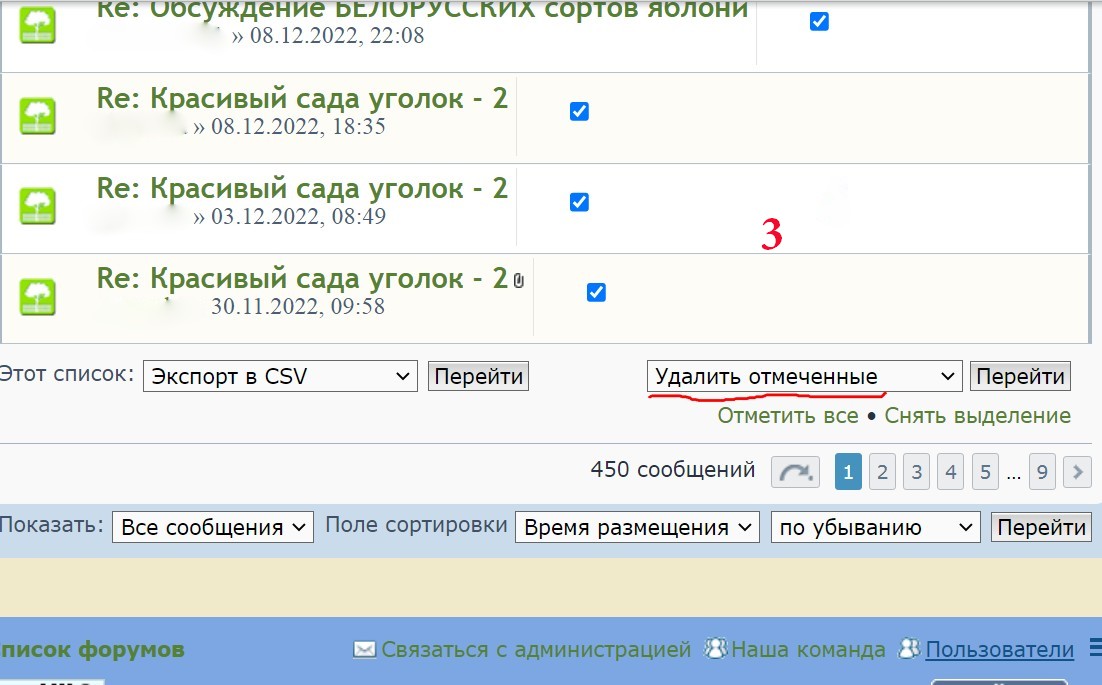Jump to page 9 of messages
This screenshot has width=1102, height=685.
pyautogui.click(x=1042, y=471)
